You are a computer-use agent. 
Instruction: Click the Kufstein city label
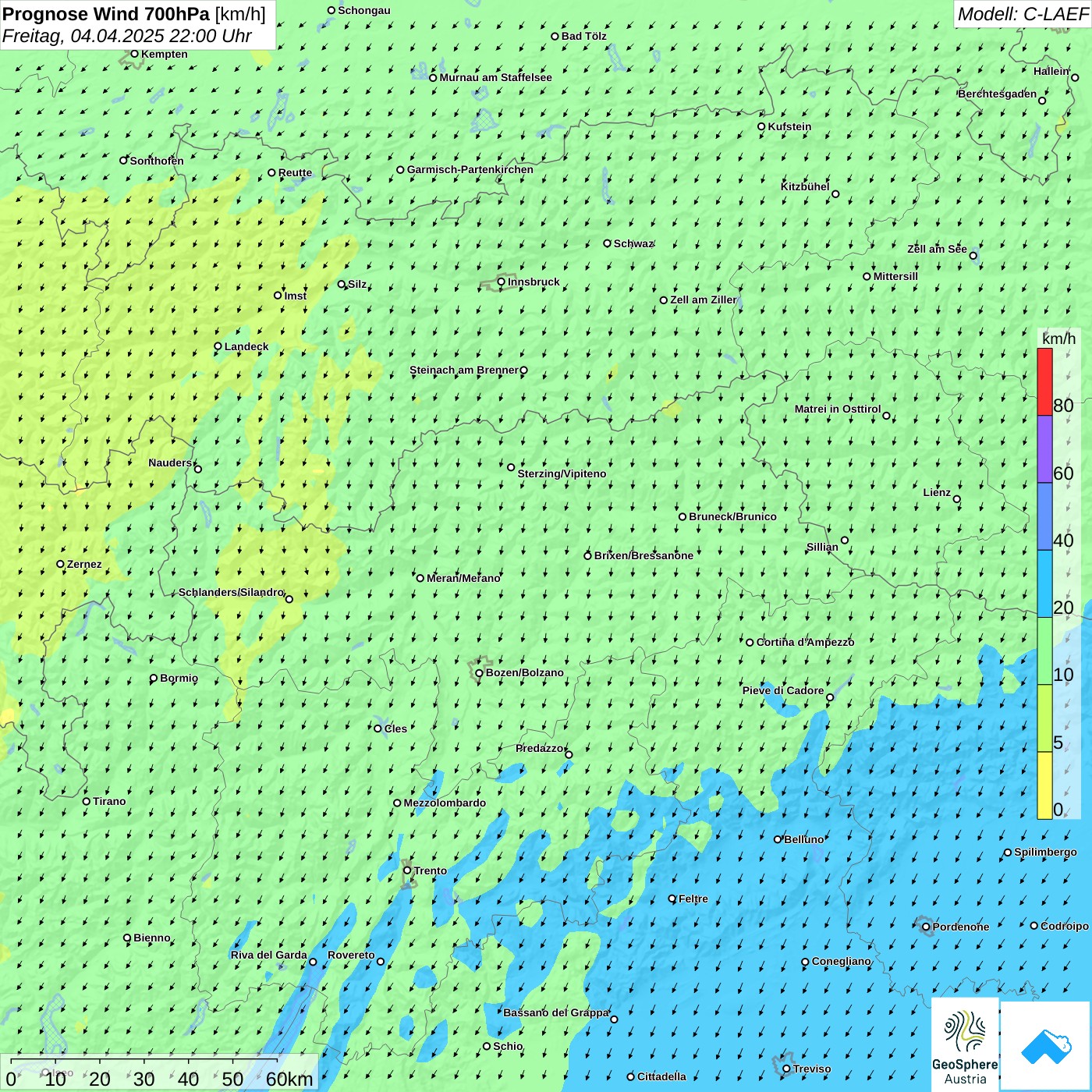tap(789, 126)
